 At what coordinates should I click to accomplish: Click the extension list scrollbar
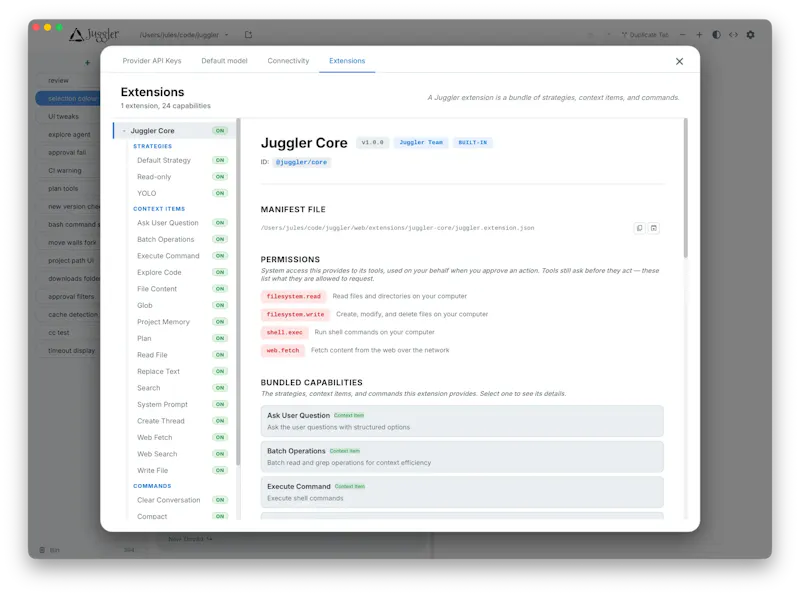pyautogui.click(x=238, y=292)
